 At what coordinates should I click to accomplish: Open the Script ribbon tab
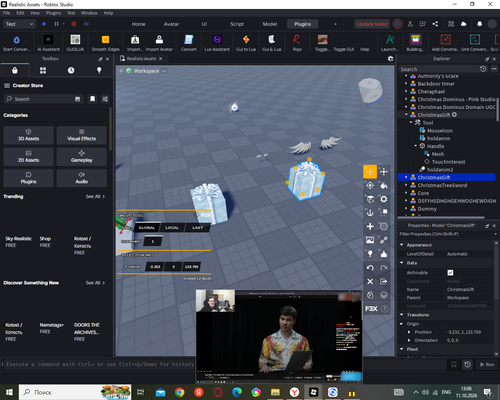pos(237,24)
